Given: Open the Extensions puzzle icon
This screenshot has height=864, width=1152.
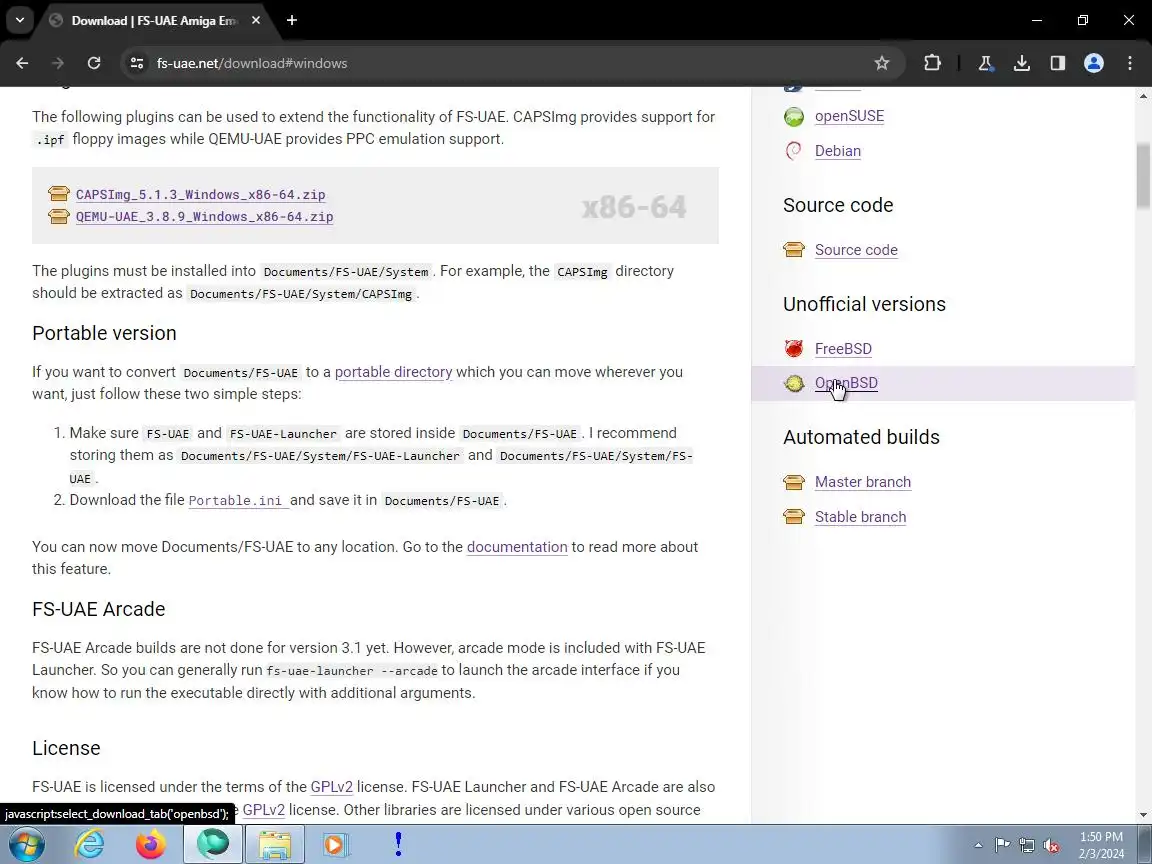Looking at the screenshot, I should point(932,63).
